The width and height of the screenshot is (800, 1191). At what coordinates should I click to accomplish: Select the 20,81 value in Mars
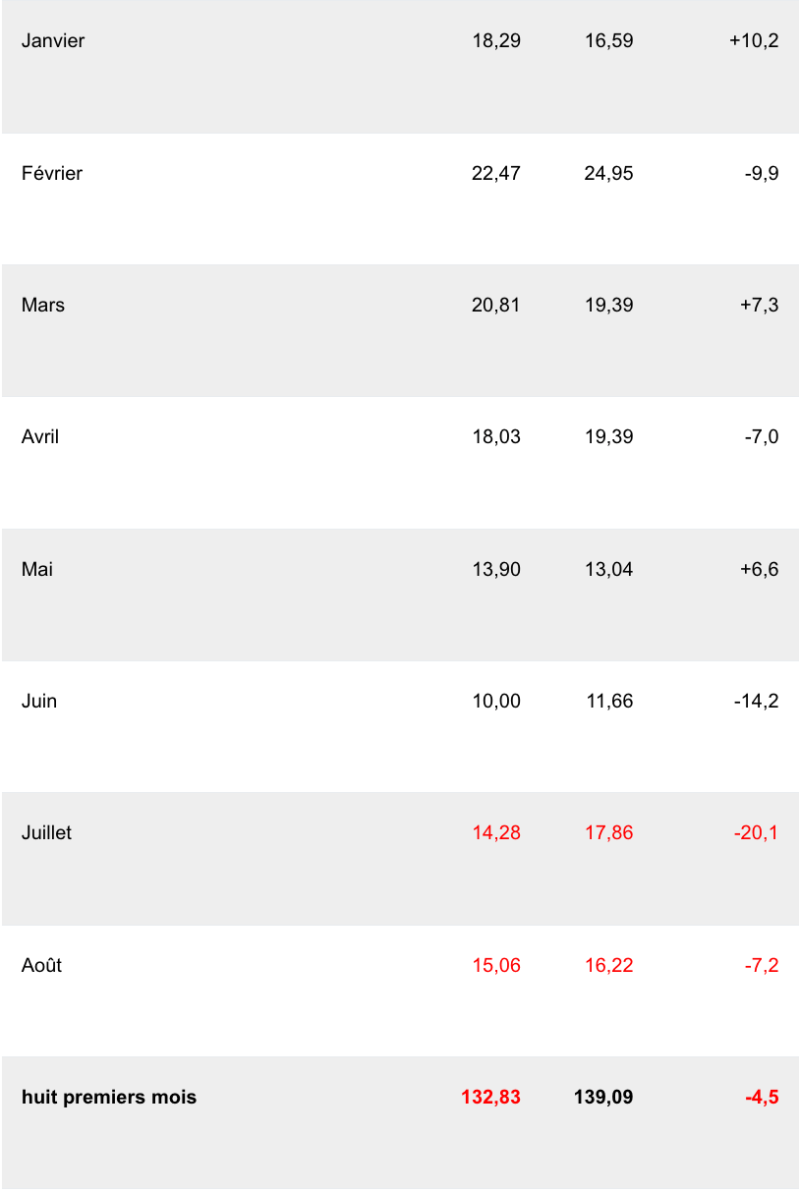coord(496,305)
